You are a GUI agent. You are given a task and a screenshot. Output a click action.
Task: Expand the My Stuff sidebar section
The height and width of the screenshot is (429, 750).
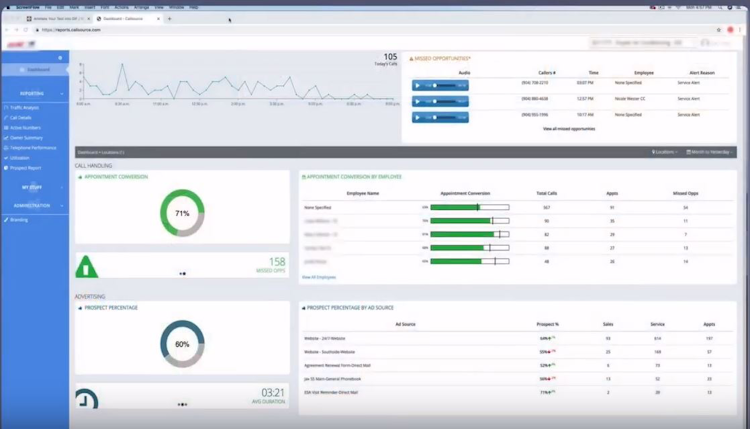click(x=35, y=187)
